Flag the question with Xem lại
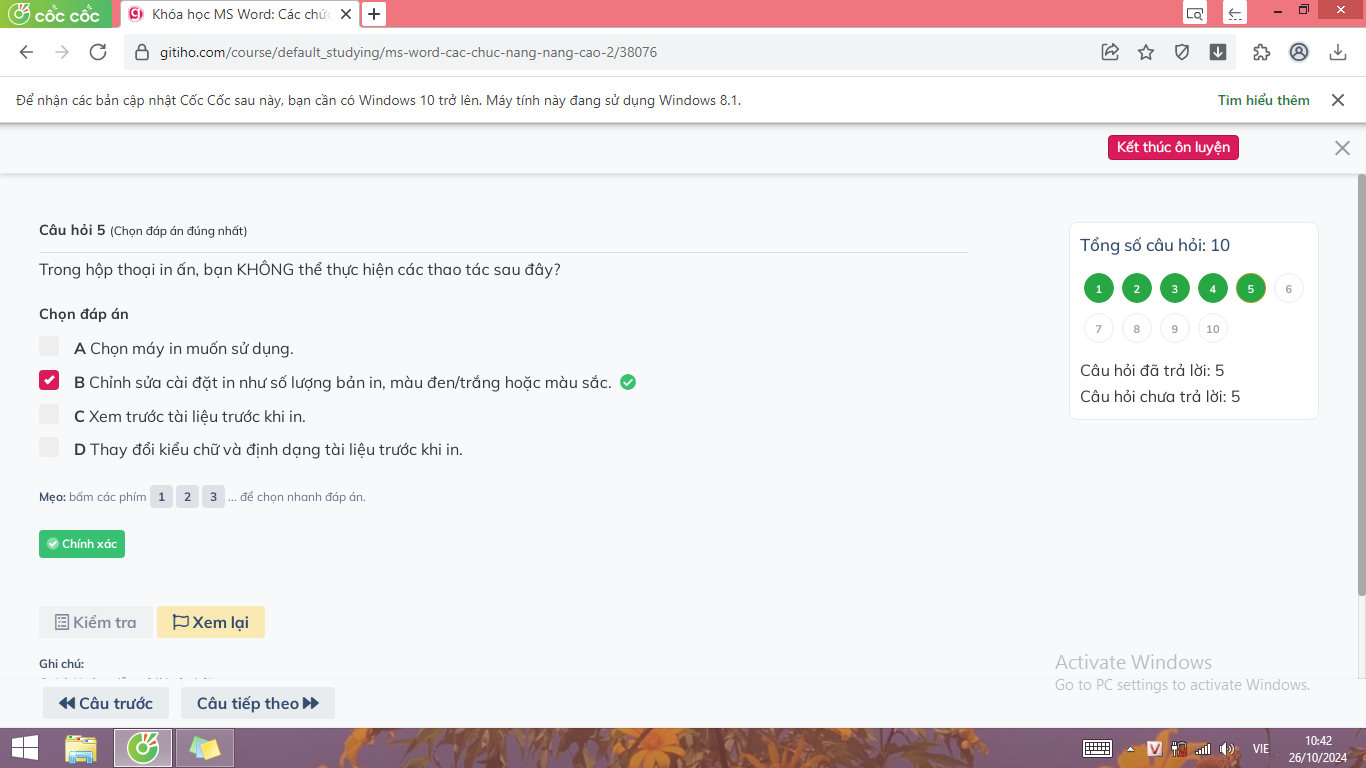The image size is (1366, 768). tap(211, 622)
